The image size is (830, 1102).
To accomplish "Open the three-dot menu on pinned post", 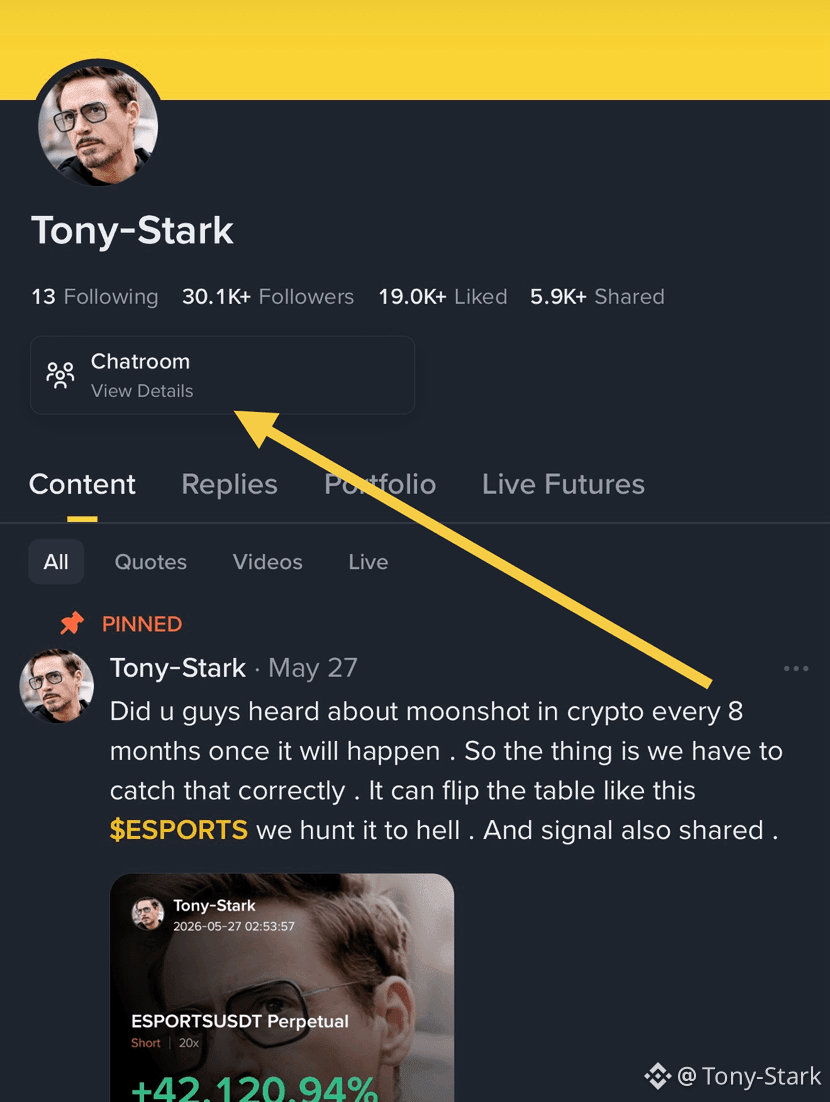I will (796, 668).
